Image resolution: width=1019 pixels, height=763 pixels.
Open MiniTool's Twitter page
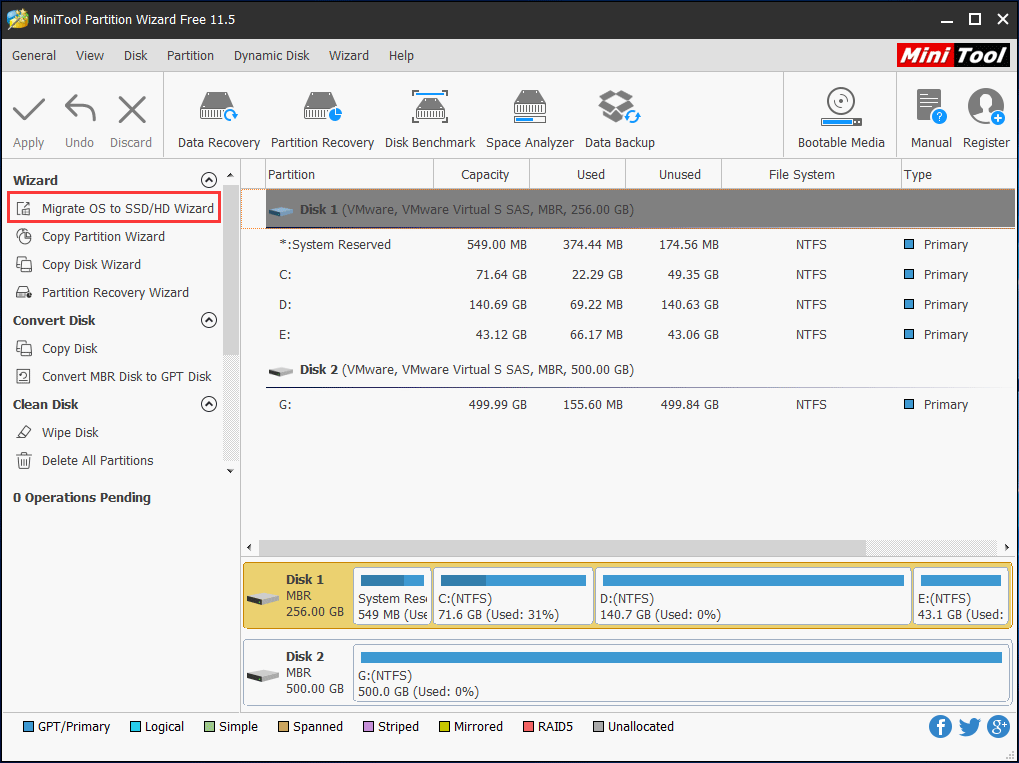tap(969, 727)
